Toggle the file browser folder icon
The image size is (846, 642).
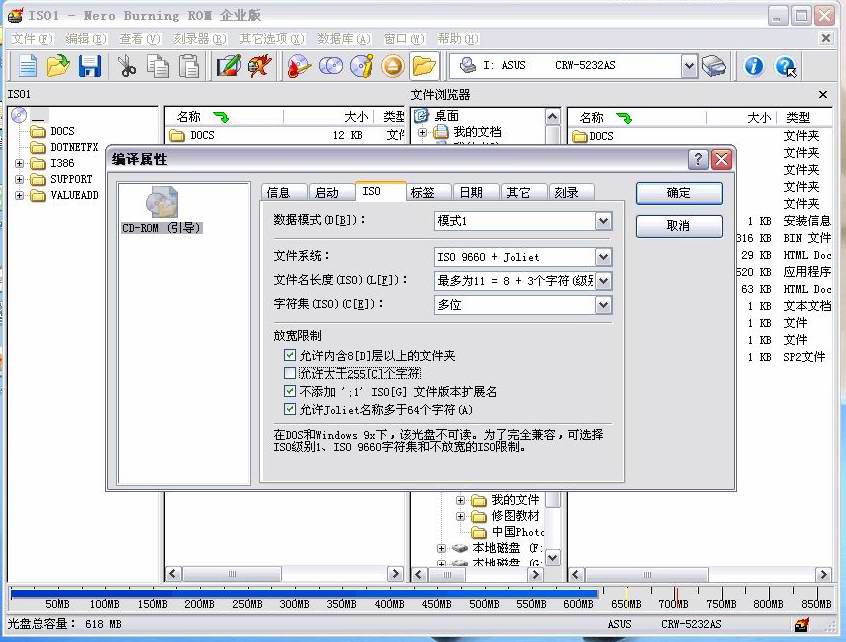424,66
